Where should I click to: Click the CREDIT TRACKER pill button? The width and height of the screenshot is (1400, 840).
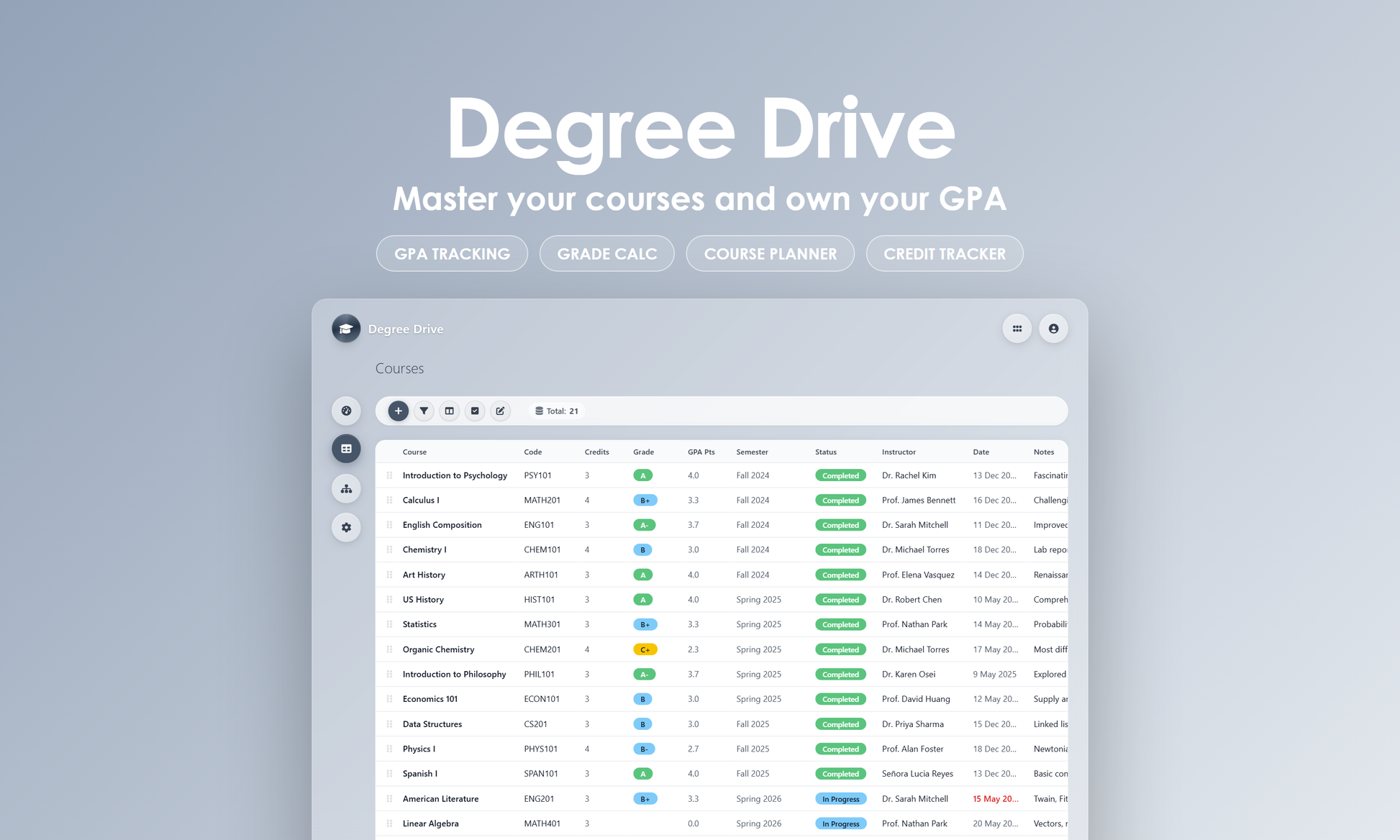coord(945,253)
